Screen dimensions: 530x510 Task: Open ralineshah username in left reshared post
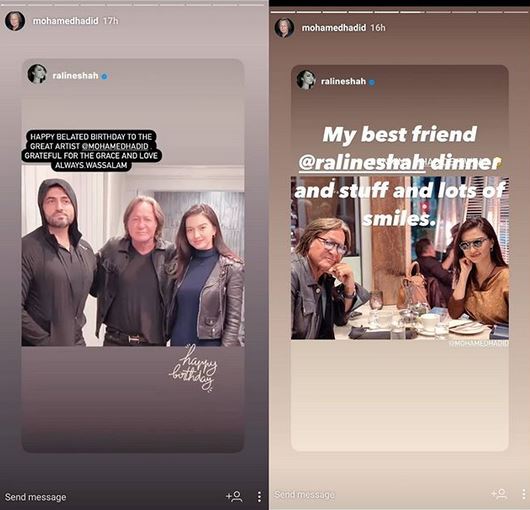pos(75,75)
